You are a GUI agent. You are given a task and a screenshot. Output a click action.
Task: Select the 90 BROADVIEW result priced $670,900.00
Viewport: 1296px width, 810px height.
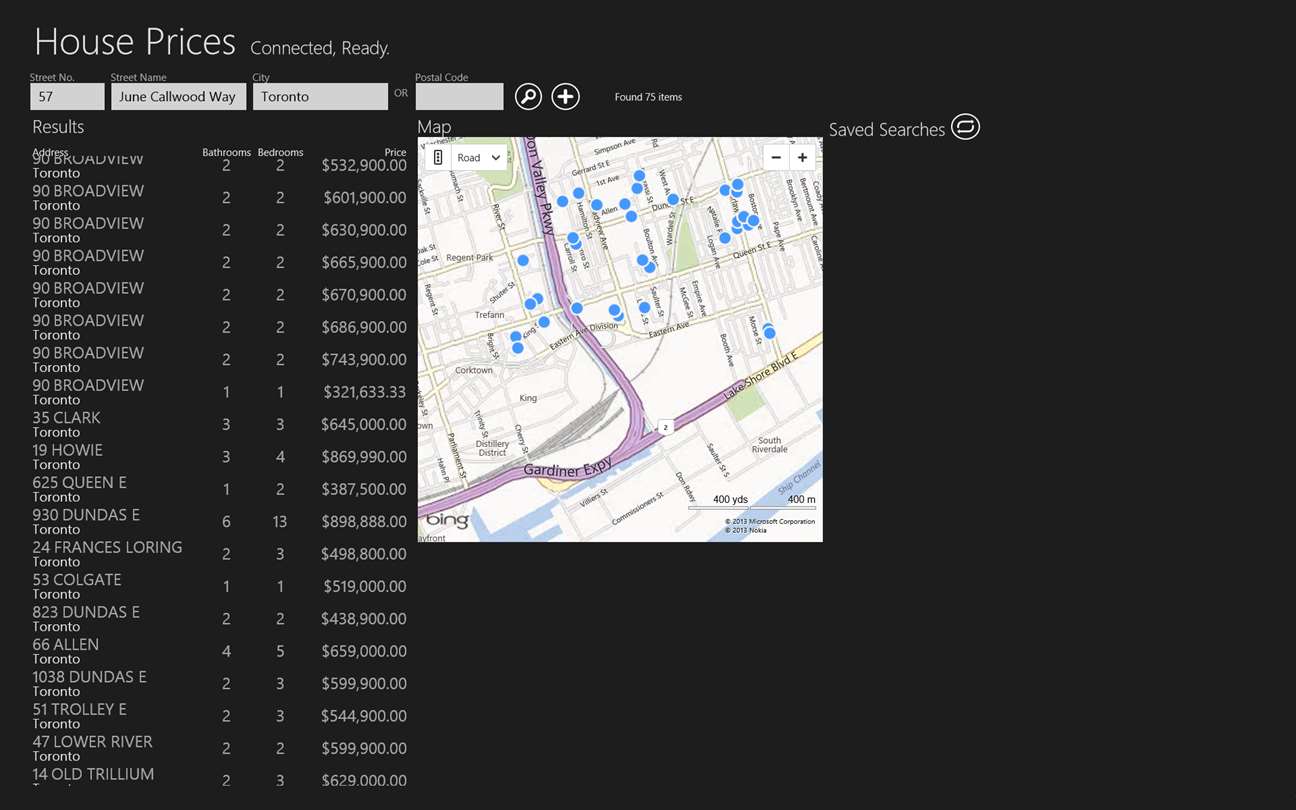point(219,295)
